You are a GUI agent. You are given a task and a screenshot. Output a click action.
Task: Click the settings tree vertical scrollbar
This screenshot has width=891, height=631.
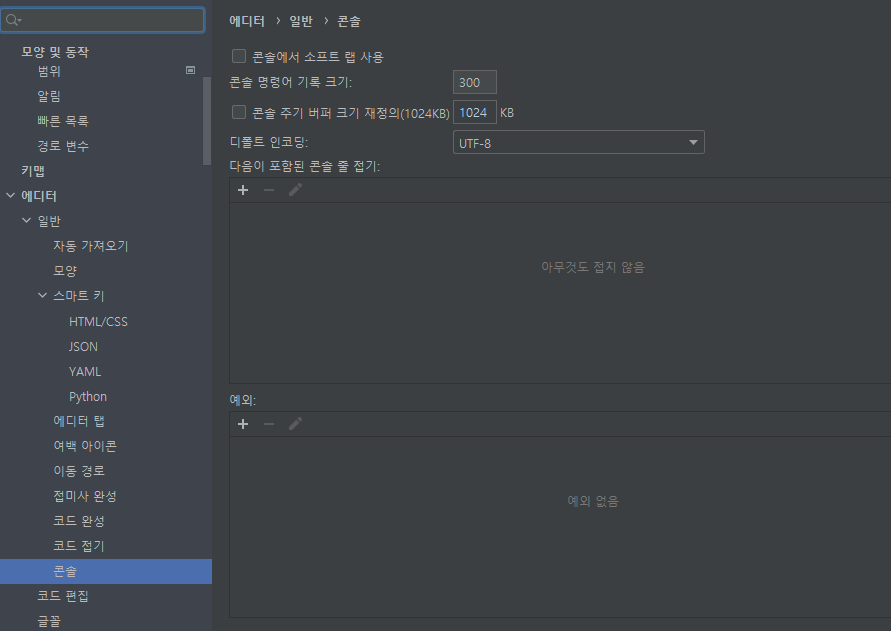point(207,121)
